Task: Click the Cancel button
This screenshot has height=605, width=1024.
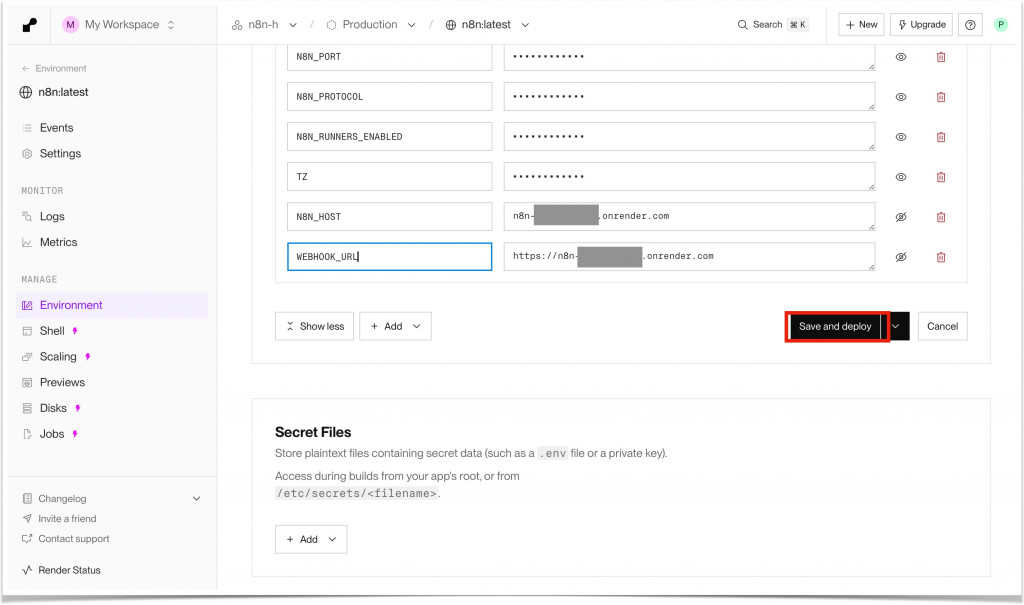Action: click(x=942, y=326)
